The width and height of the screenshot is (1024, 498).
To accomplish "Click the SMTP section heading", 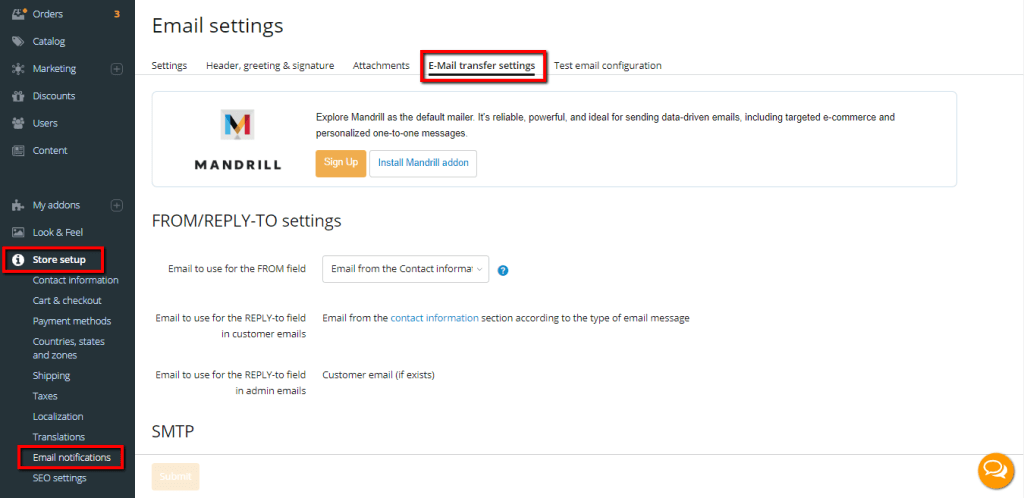I will [x=173, y=431].
